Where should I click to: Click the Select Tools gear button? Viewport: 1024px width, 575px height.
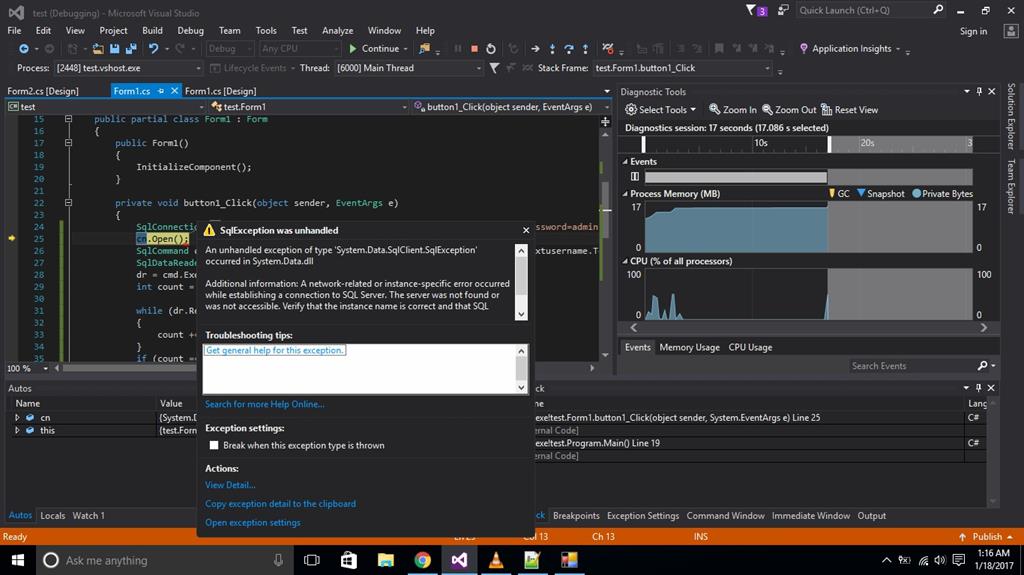click(660, 110)
